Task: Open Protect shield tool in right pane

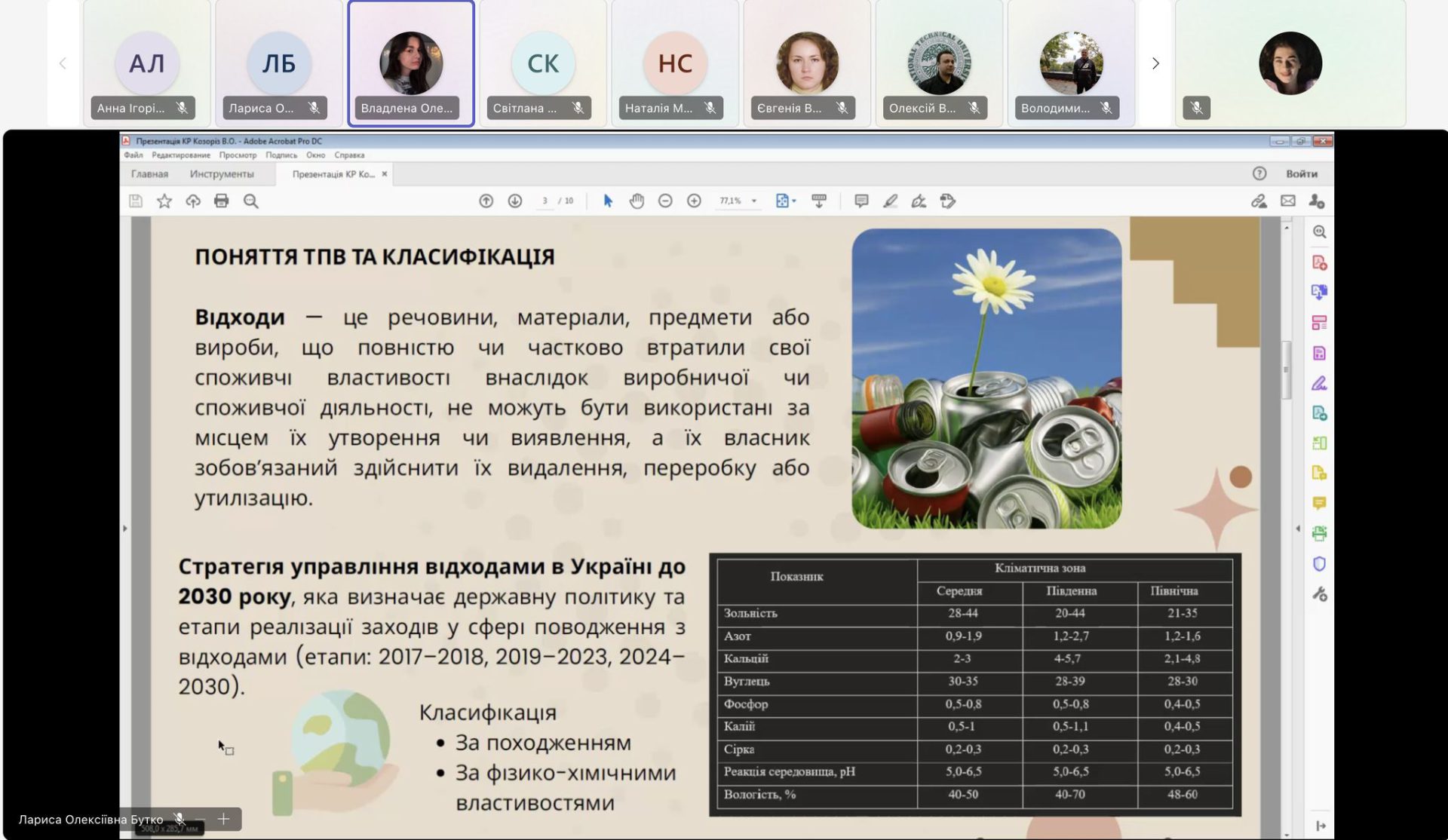Action: tap(1318, 563)
